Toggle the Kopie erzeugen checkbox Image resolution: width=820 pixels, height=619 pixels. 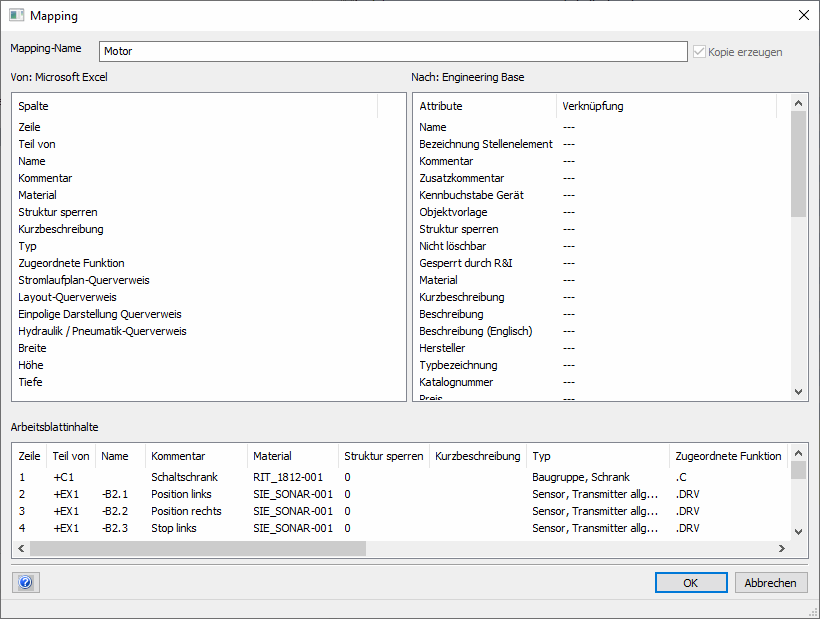(699, 52)
